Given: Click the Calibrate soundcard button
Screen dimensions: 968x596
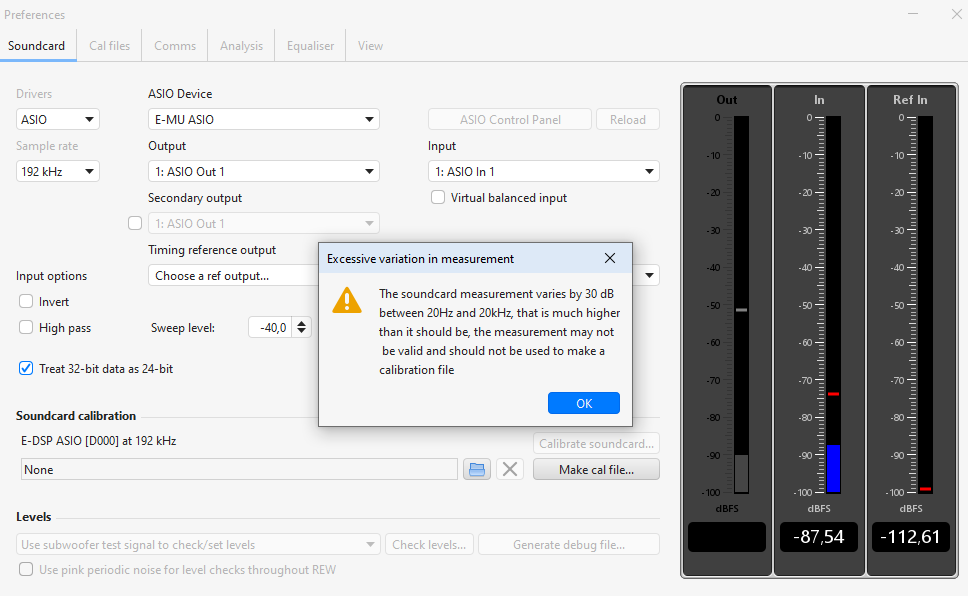Looking at the screenshot, I should [596, 443].
